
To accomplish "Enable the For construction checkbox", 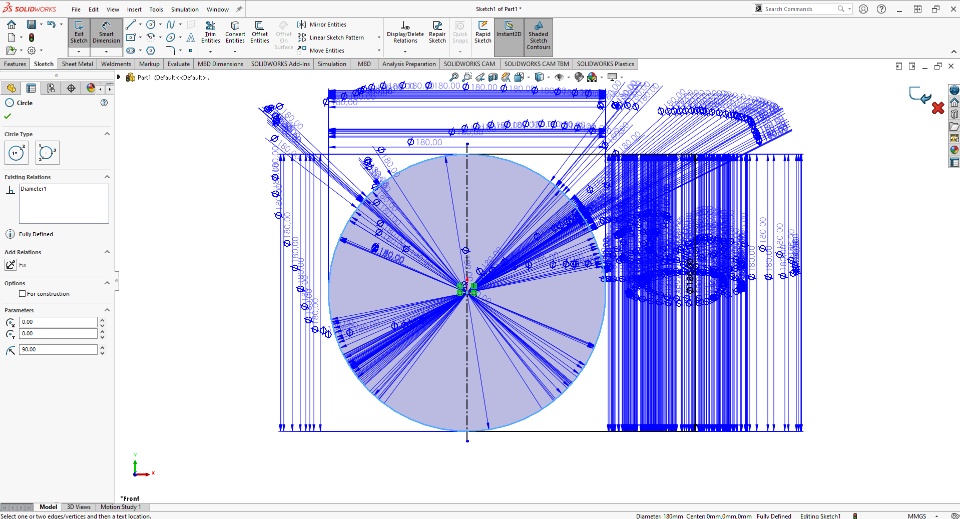I will tap(23, 294).
